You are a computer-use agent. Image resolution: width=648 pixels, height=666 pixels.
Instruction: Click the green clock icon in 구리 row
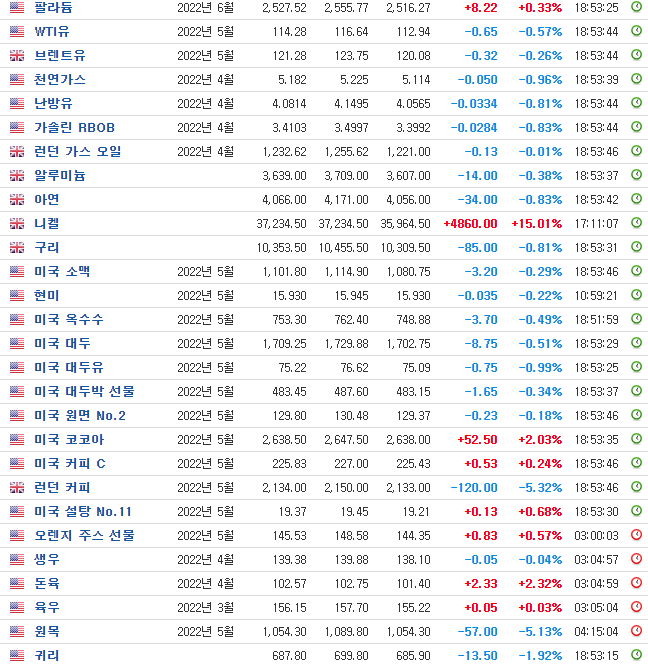(x=636, y=247)
